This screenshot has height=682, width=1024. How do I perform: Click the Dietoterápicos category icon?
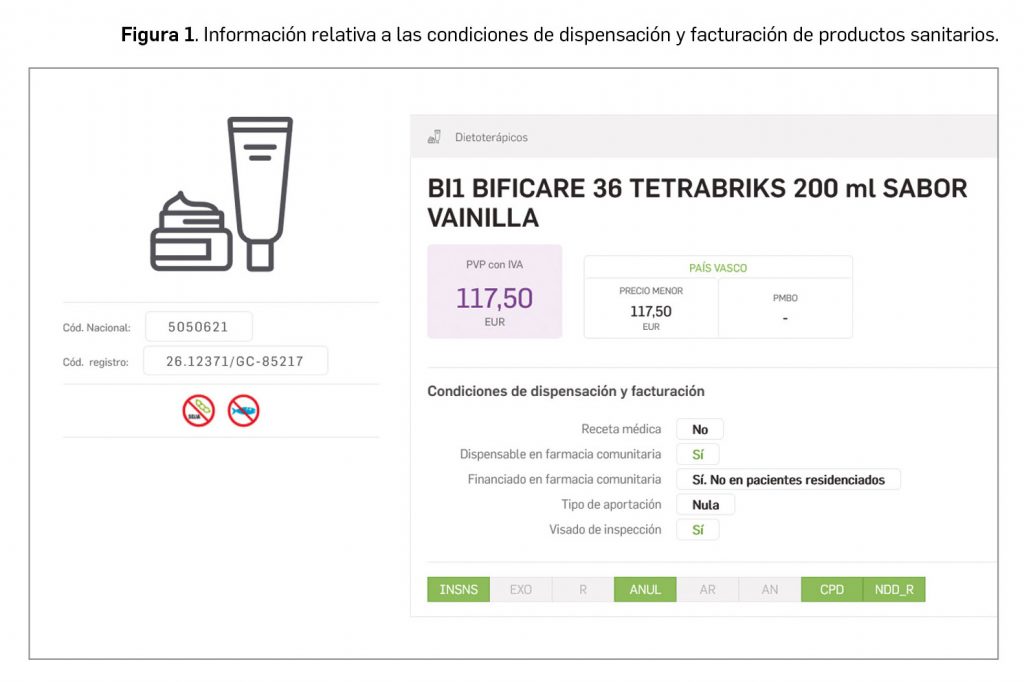[435, 137]
